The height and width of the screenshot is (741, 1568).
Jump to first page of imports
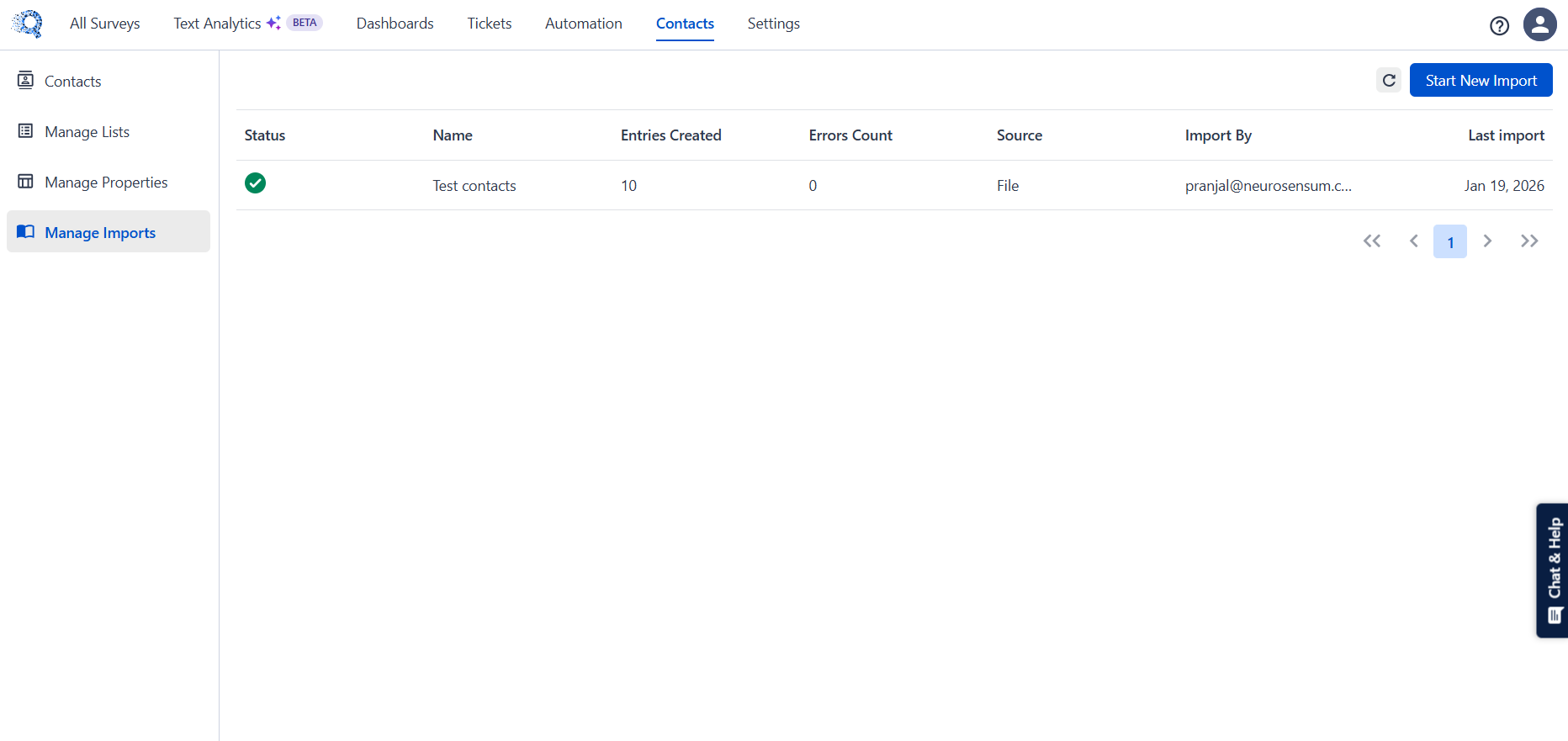1372,241
